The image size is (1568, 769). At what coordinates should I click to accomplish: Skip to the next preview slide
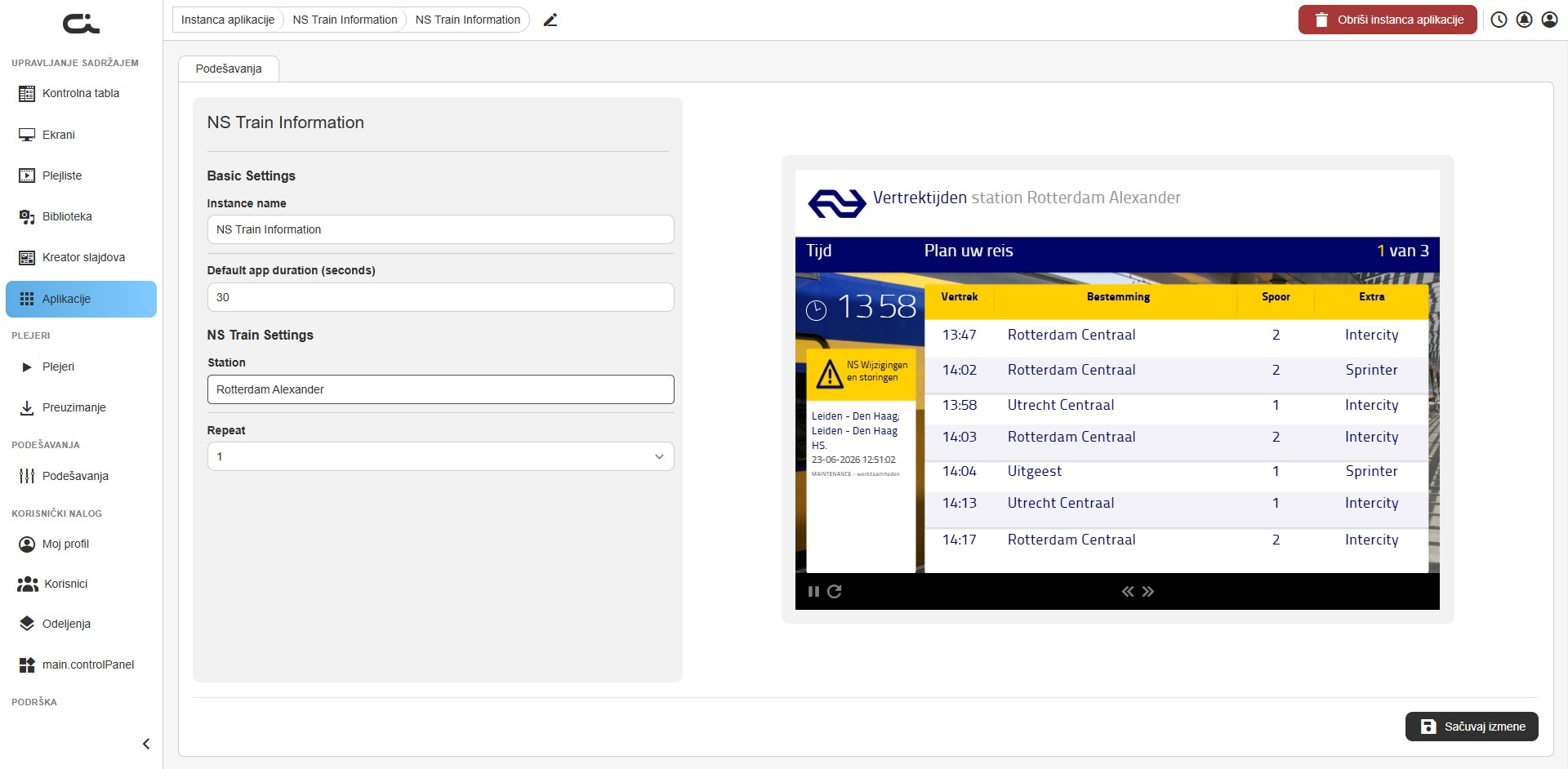click(x=1148, y=592)
